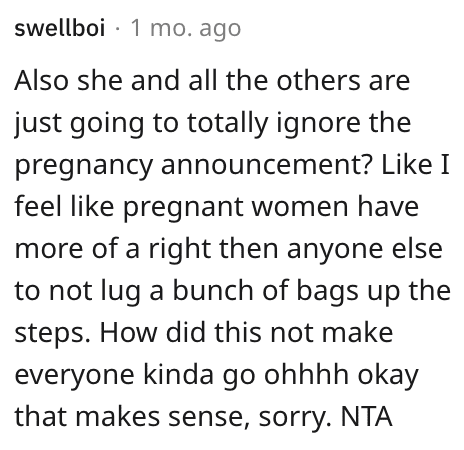The width and height of the screenshot is (464, 450).
Task: Click the word "steps." in the comment
Action: point(52,334)
